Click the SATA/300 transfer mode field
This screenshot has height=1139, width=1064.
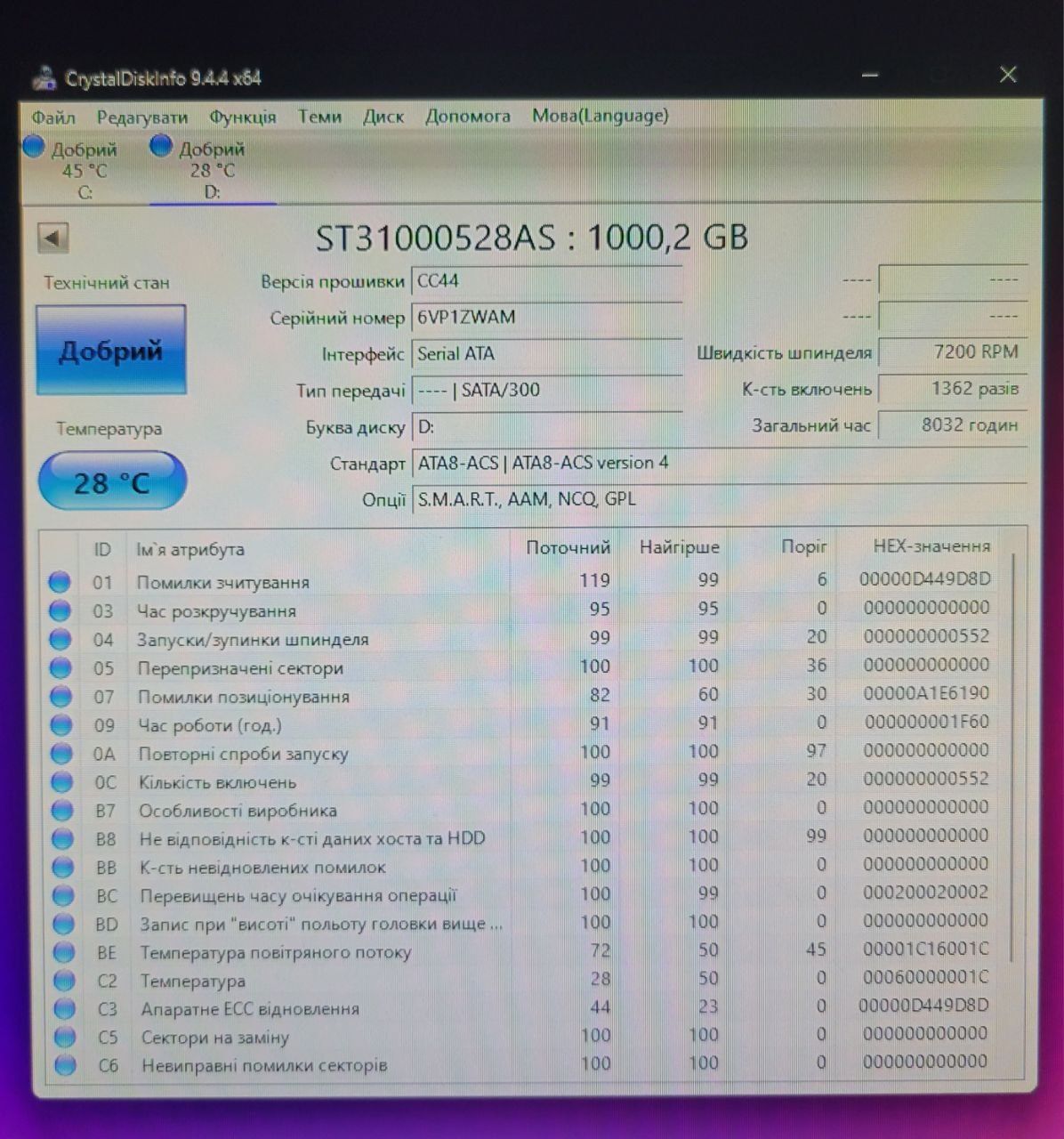[546, 391]
